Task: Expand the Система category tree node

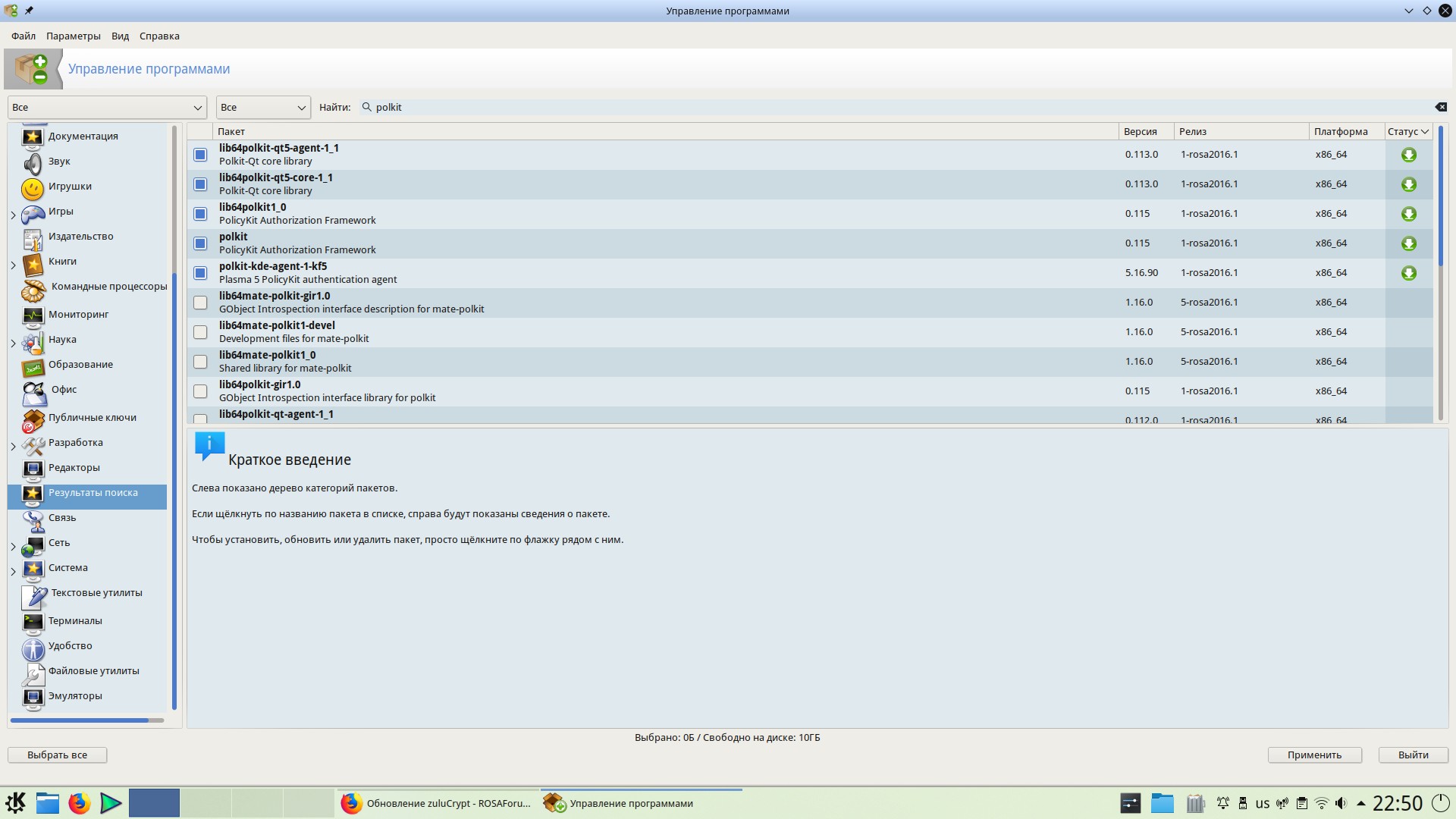Action: (13, 571)
